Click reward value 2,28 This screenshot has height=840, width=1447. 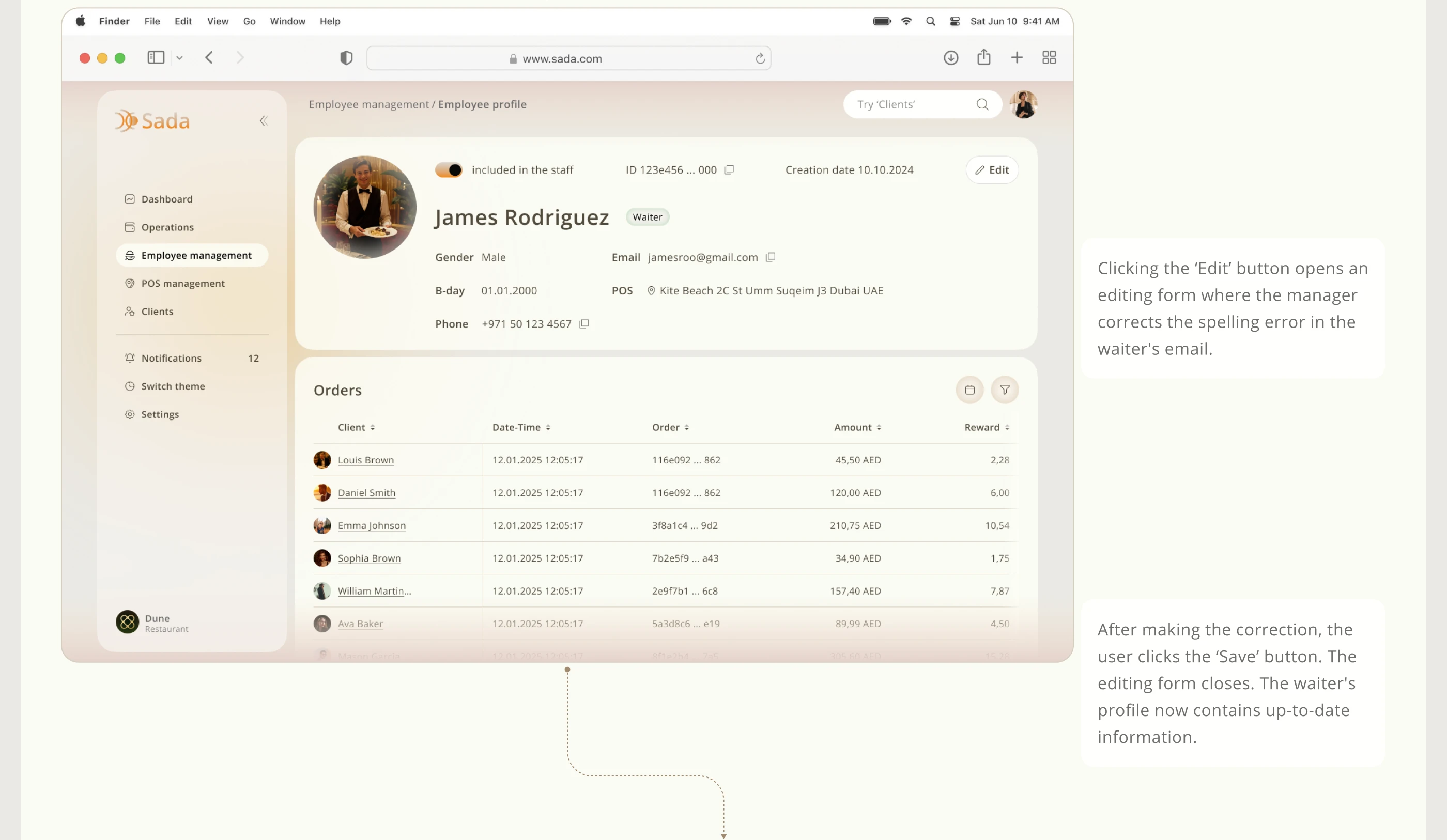coord(999,460)
